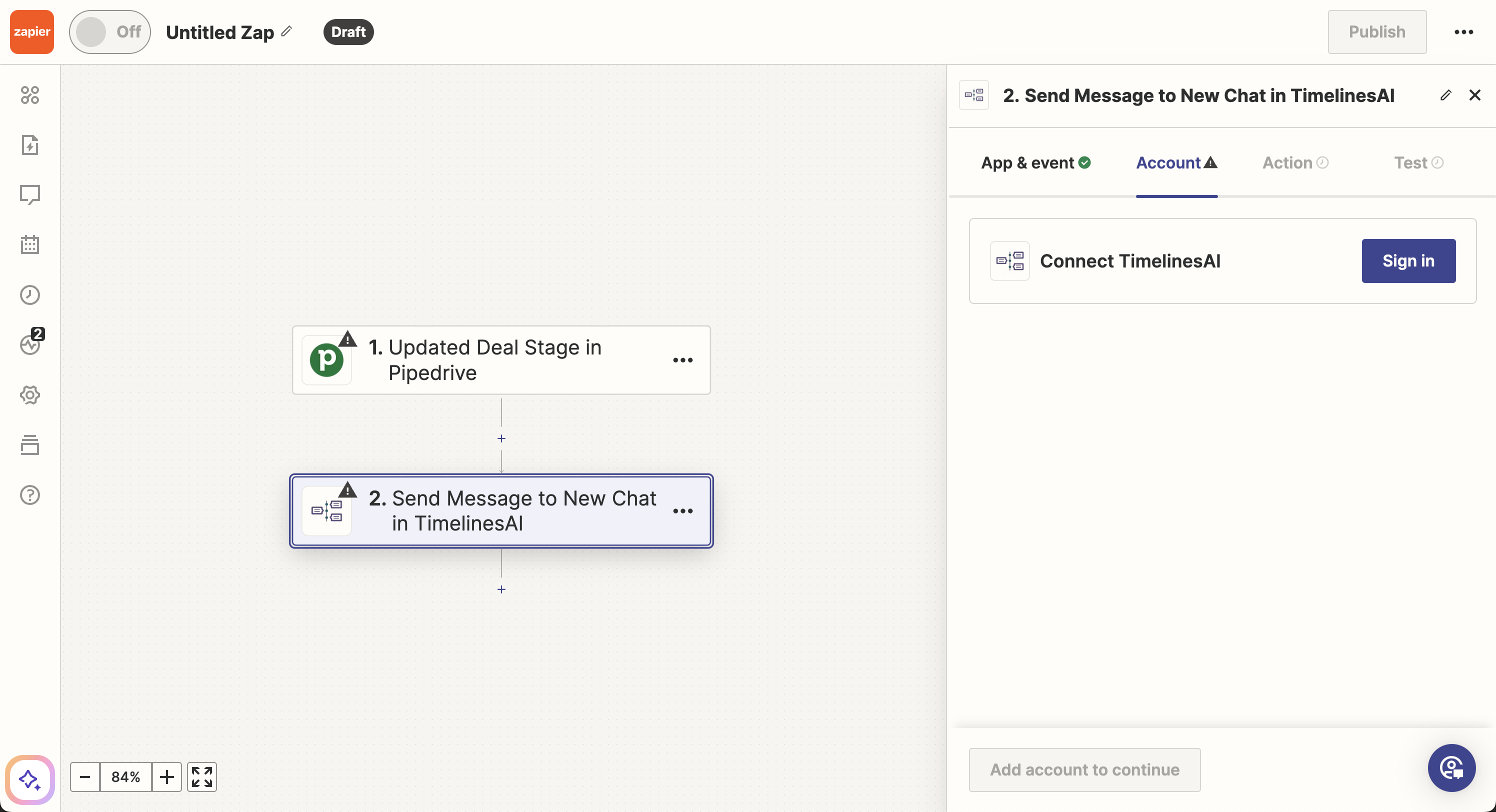
Task: Zoom out canvas with minus button
Action: pos(85,776)
